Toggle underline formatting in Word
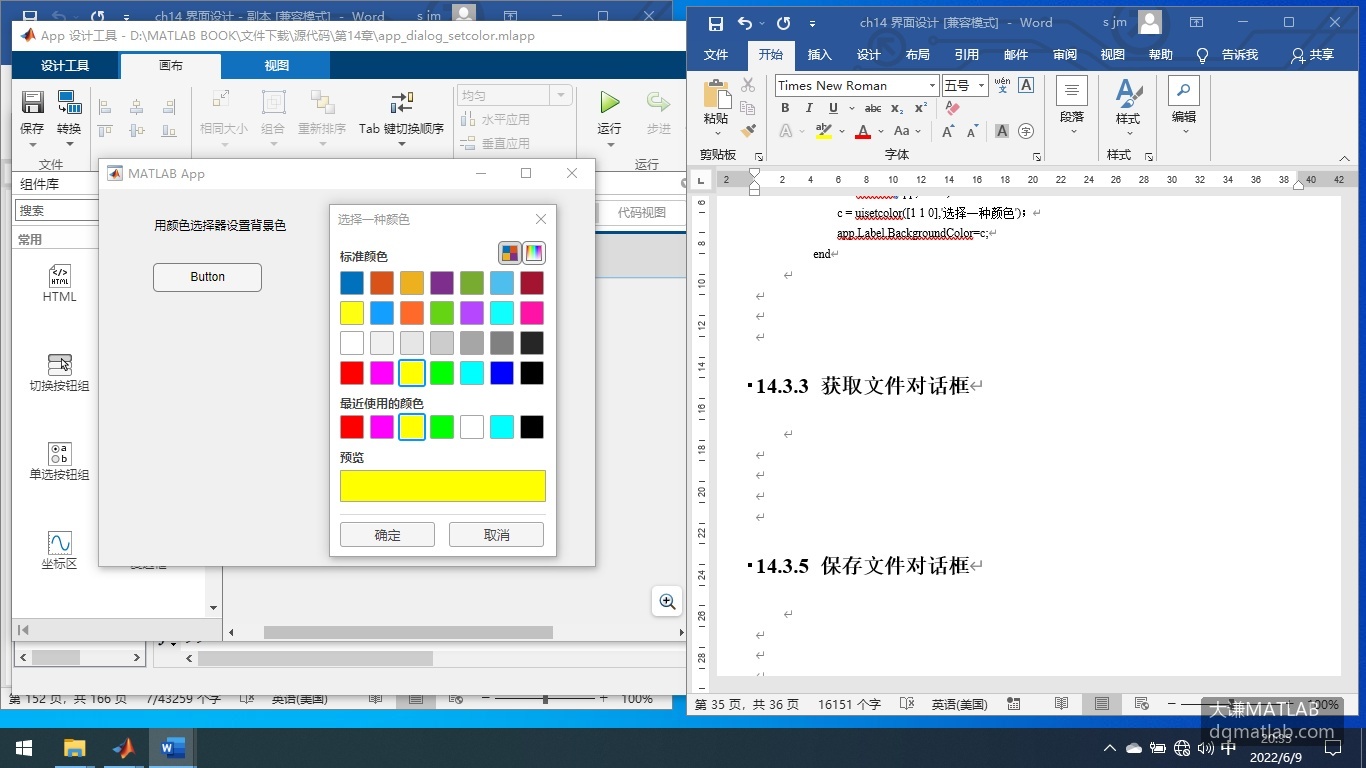Viewport: 1366px width, 768px height. 833,108
